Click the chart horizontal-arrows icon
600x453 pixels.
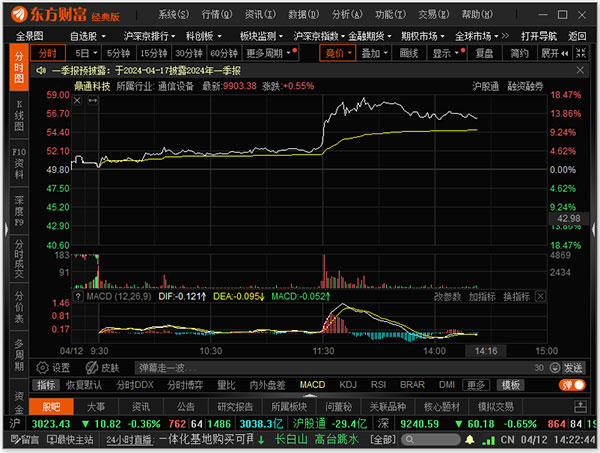click(93, 100)
